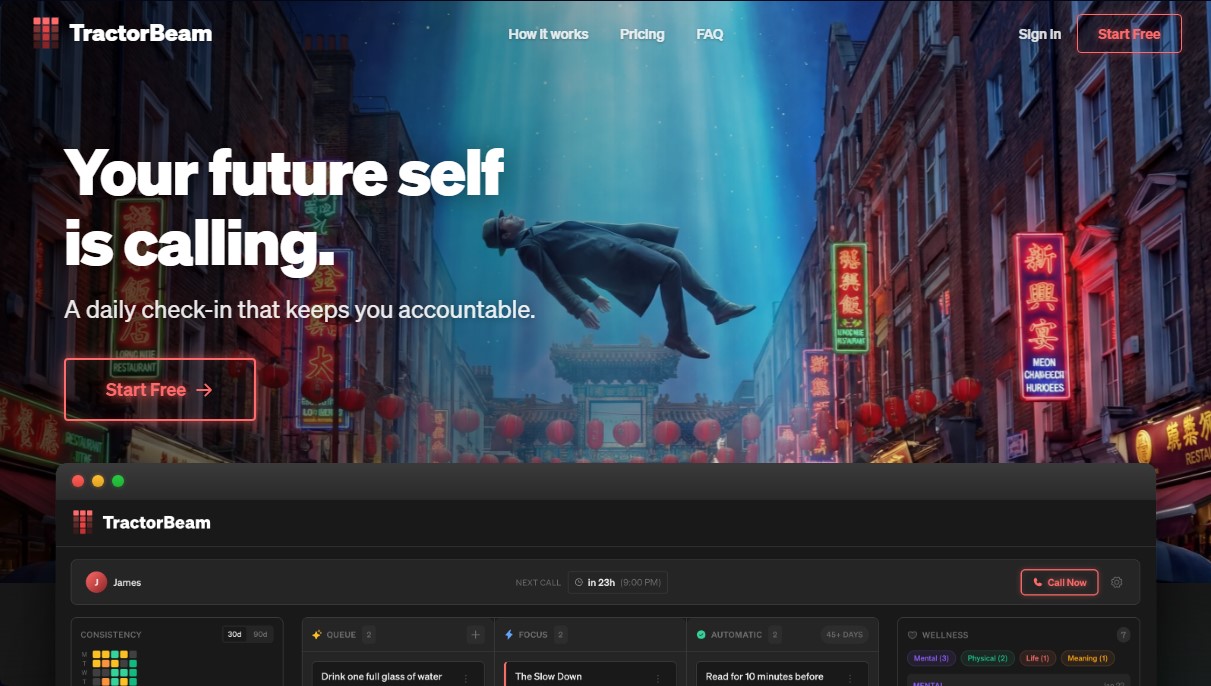
Task: Open the options menu on the Read card
Action: pyautogui.click(x=850, y=678)
